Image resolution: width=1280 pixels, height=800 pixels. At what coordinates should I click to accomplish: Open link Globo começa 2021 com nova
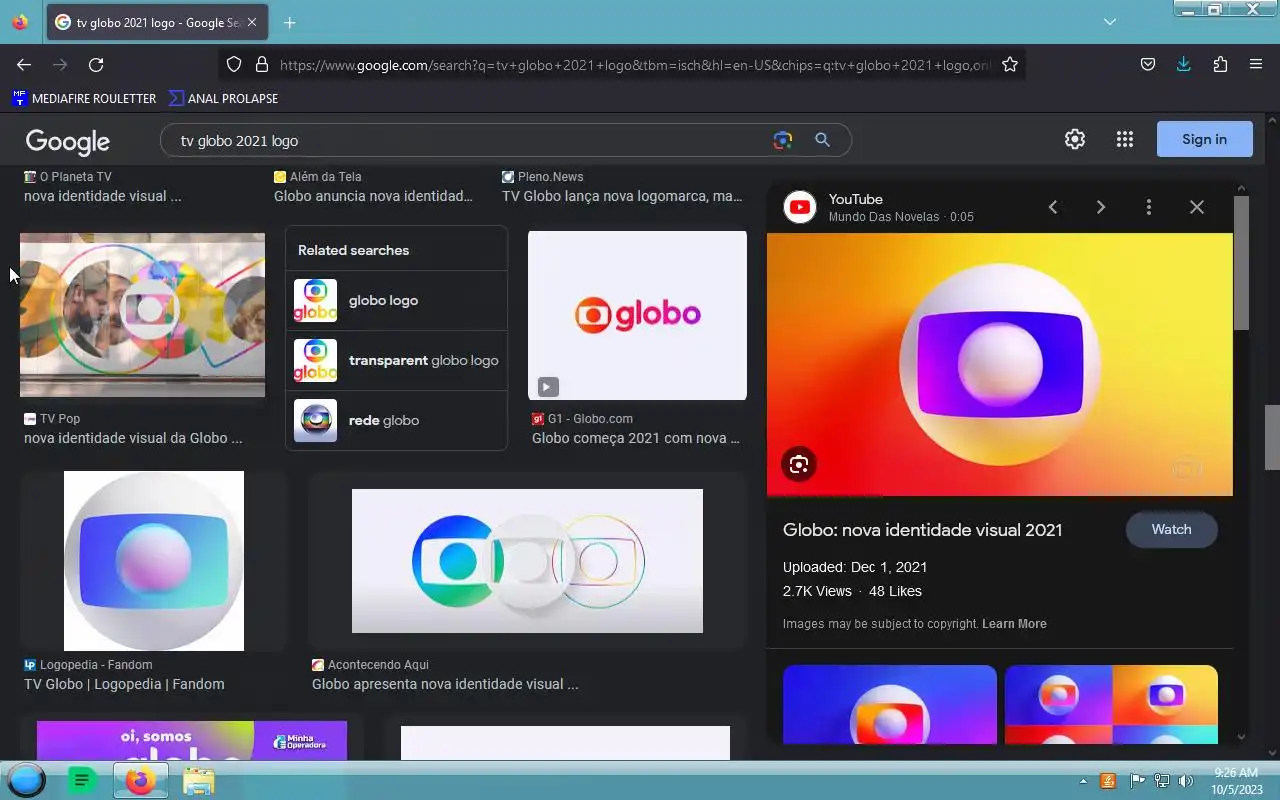pos(636,438)
